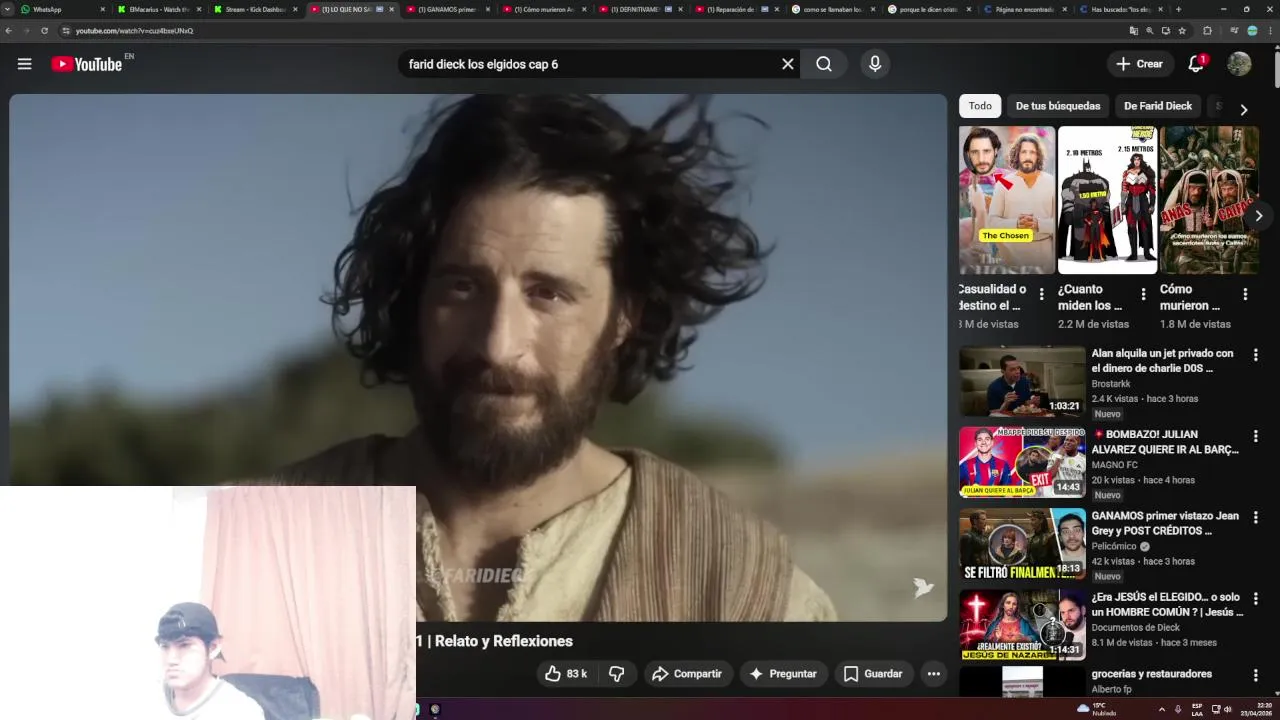
Task: Bookmark this page with star icon
Action: (1182, 31)
